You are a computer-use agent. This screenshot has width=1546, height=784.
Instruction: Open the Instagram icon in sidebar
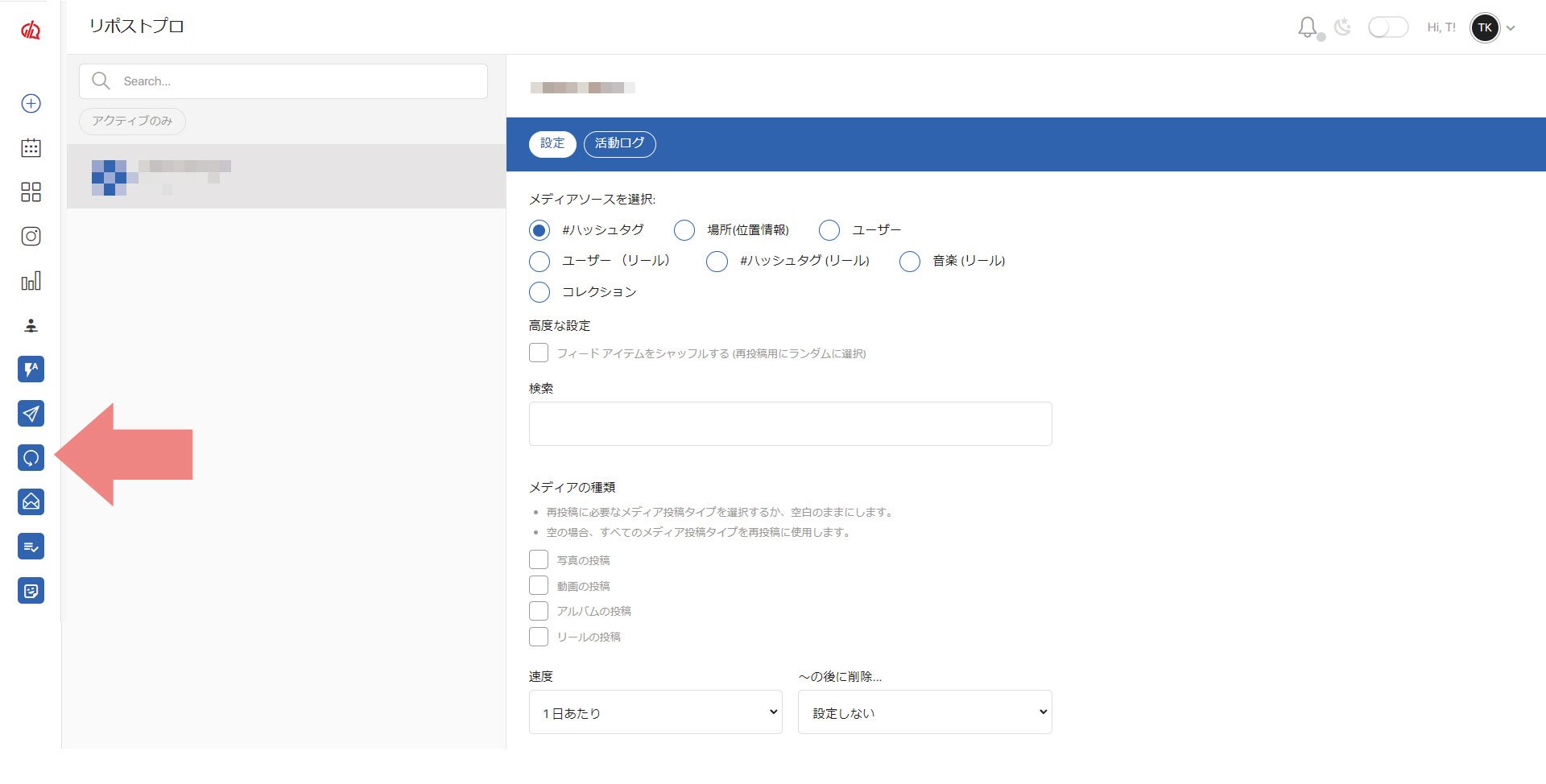31,236
